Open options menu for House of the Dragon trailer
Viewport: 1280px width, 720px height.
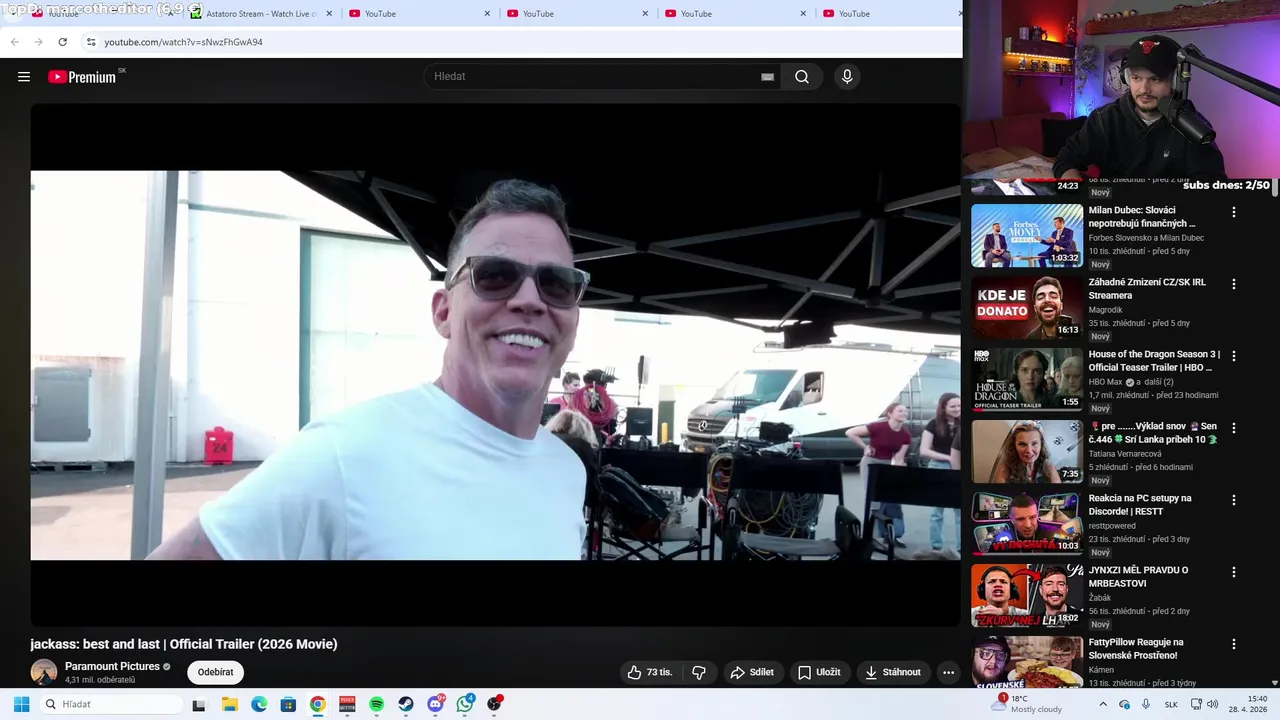tap(1233, 356)
